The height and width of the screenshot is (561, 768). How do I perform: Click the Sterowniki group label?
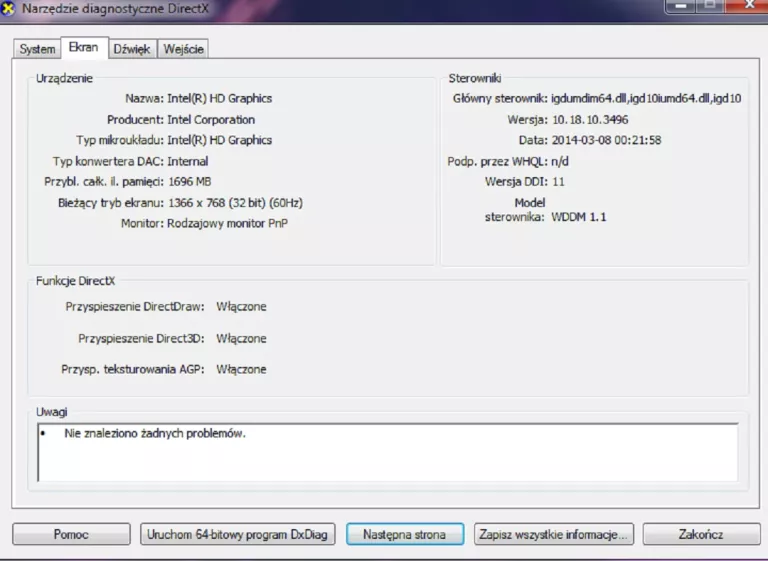pyautogui.click(x=475, y=78)
